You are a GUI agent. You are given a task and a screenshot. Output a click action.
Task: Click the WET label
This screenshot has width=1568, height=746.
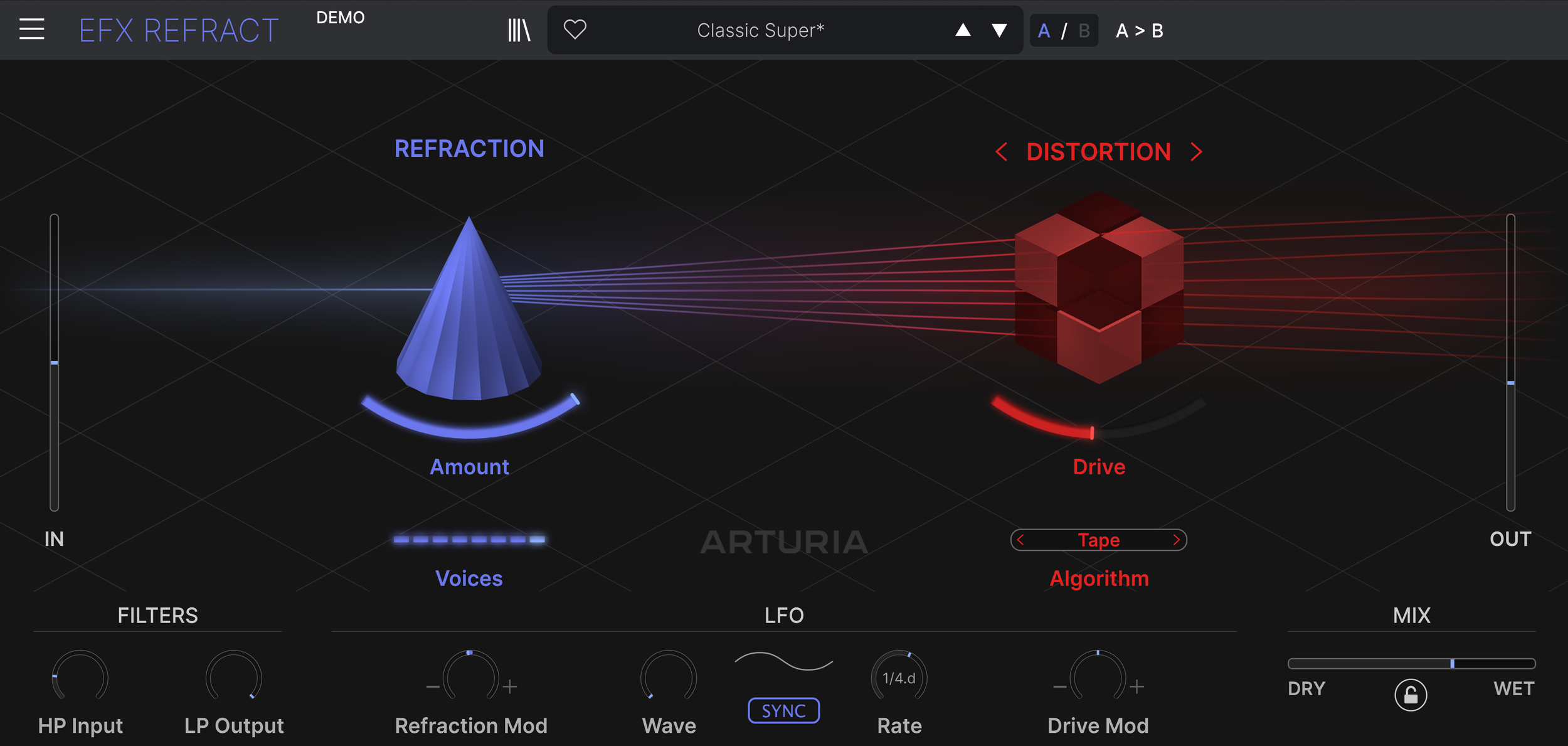(1514, 688)
